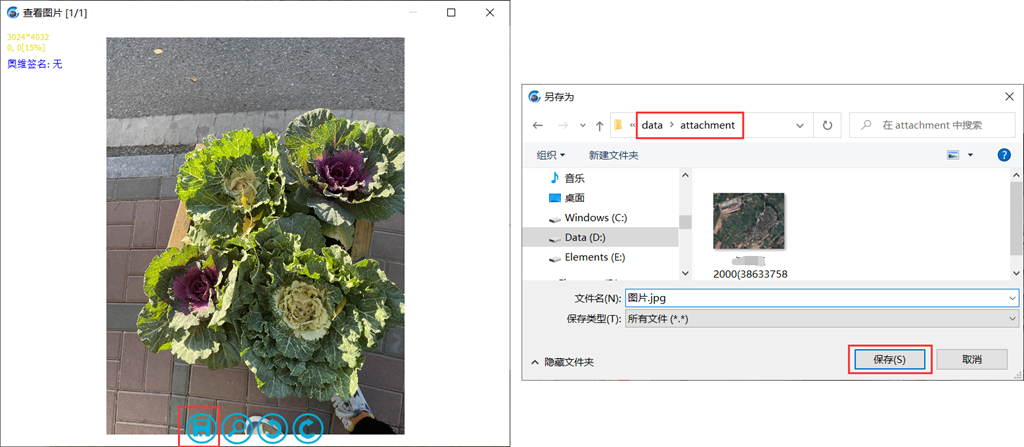Collapse folders with 隐藏文件夹 toggle

567,362
